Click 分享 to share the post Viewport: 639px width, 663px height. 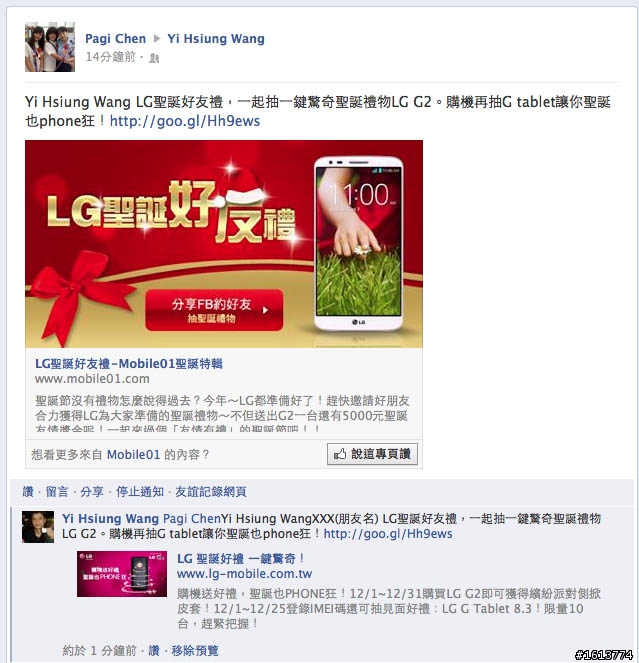[x=92, y=491]
